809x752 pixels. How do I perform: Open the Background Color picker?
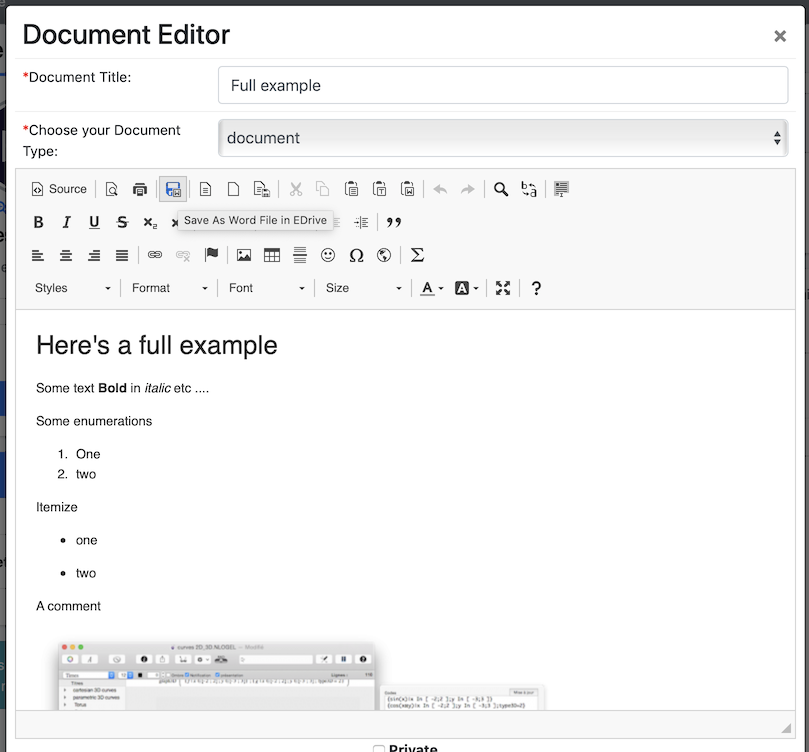[x=466, y=288]
